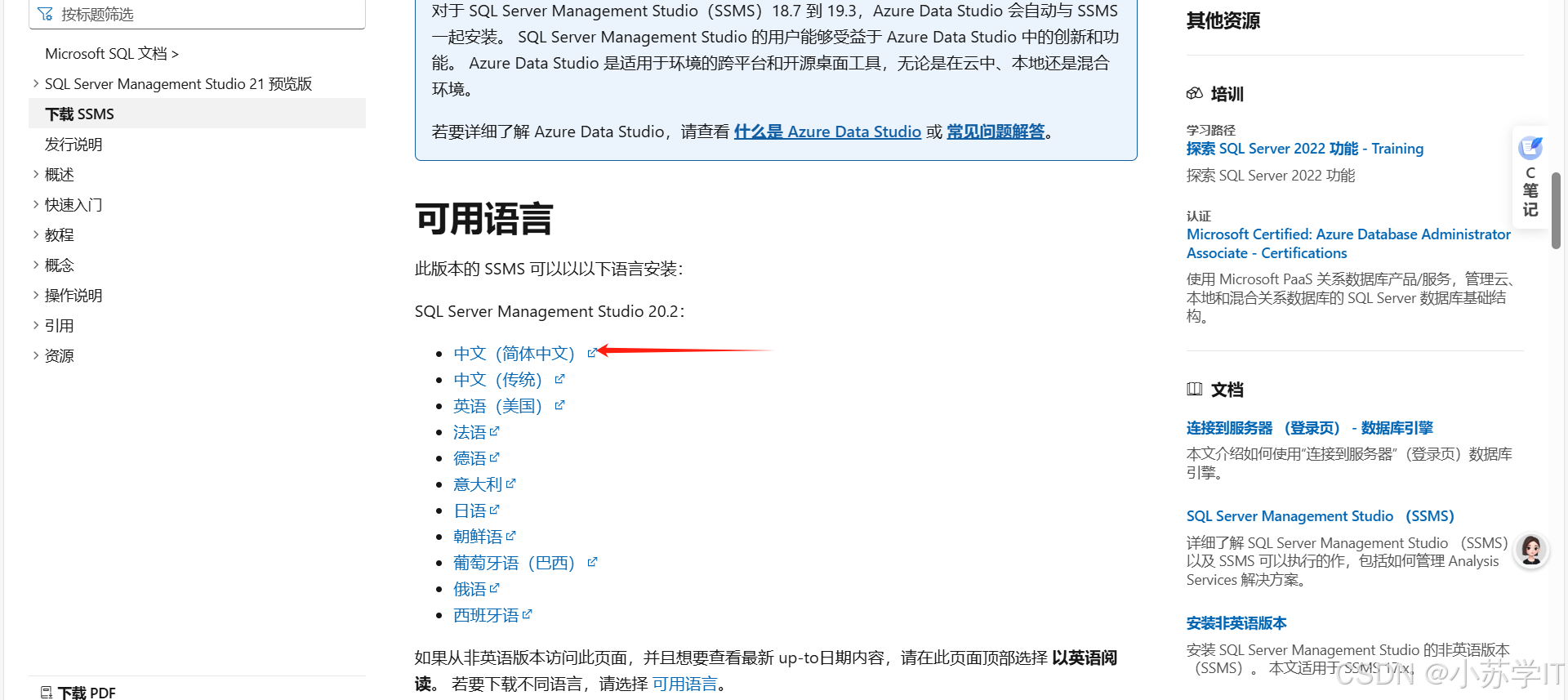1568x700 pixels.
Task: Click the text SQL Server Management Studio 20.2:
Action: [x=550, y=311]
